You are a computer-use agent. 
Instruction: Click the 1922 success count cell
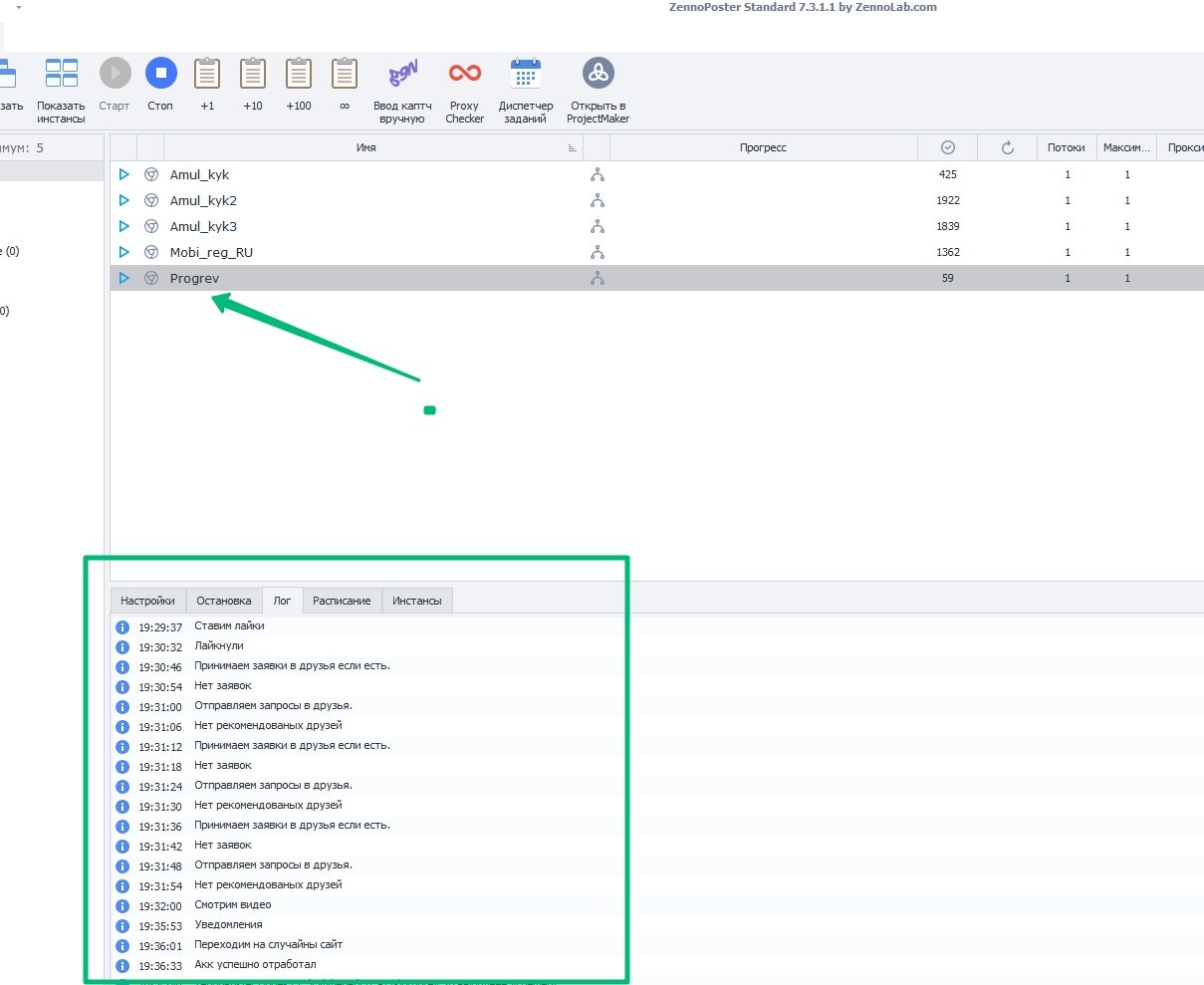[x=948, y=200]
